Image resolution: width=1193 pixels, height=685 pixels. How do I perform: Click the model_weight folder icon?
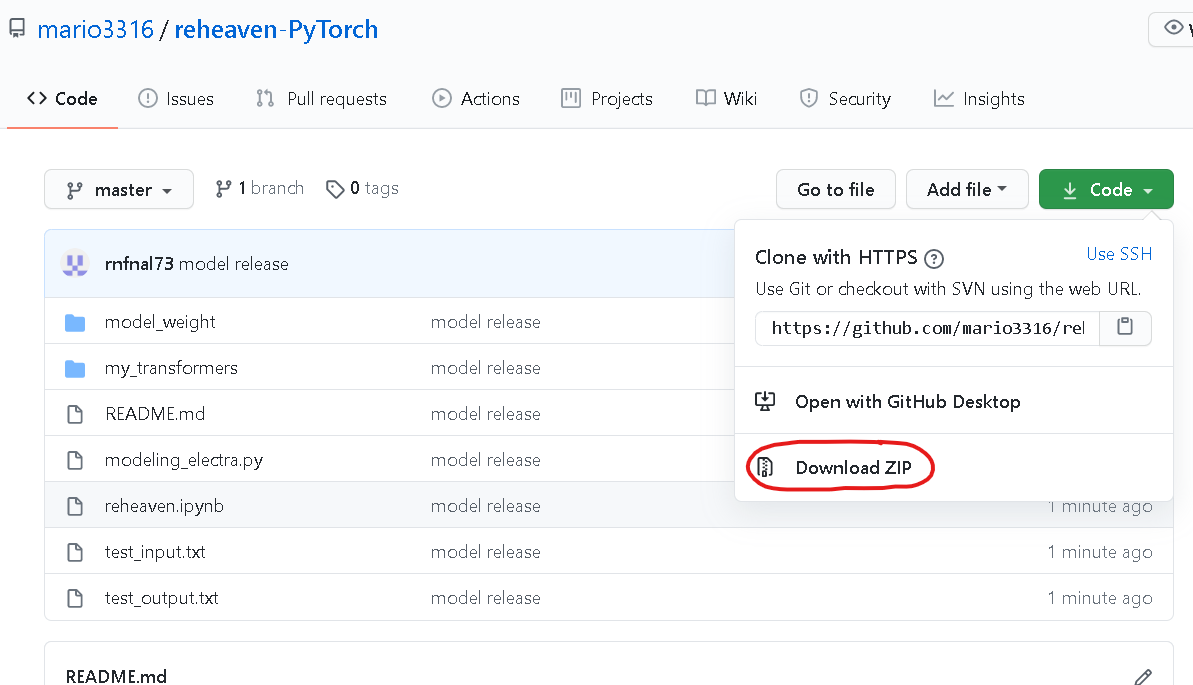point(75,323)
